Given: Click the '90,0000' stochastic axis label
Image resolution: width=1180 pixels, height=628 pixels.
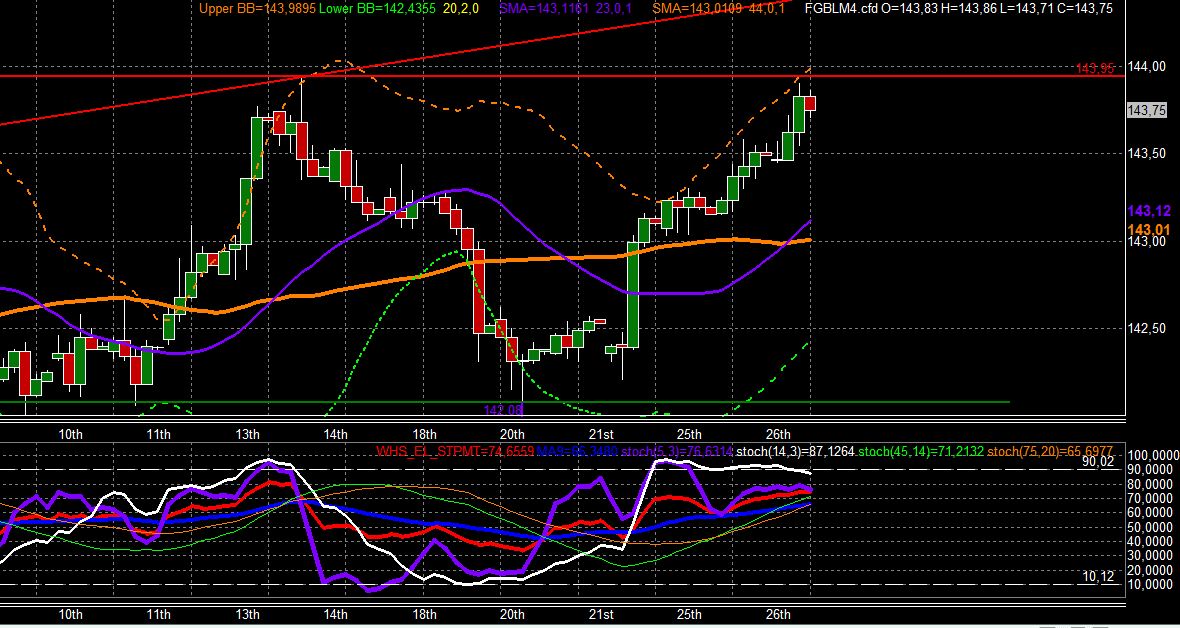Looking at the screenshot, I should [1151, 470].
